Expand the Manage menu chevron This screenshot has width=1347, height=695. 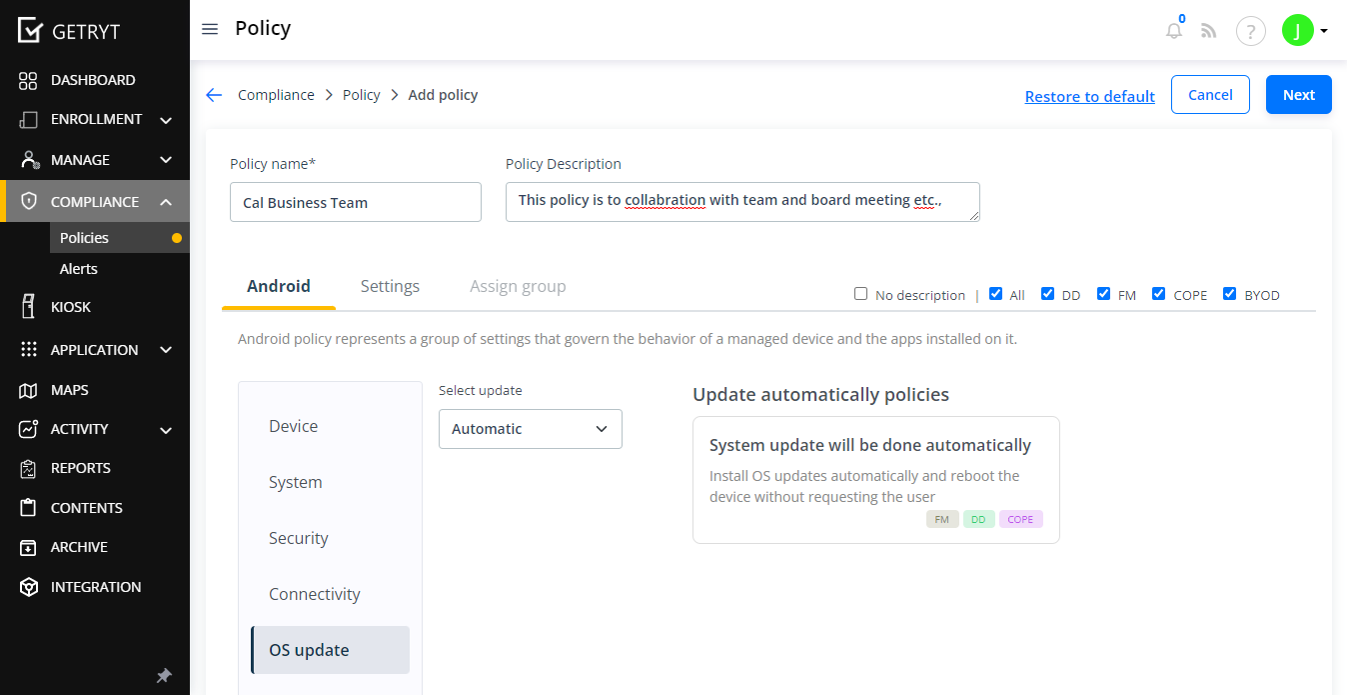tap(166, 160)
